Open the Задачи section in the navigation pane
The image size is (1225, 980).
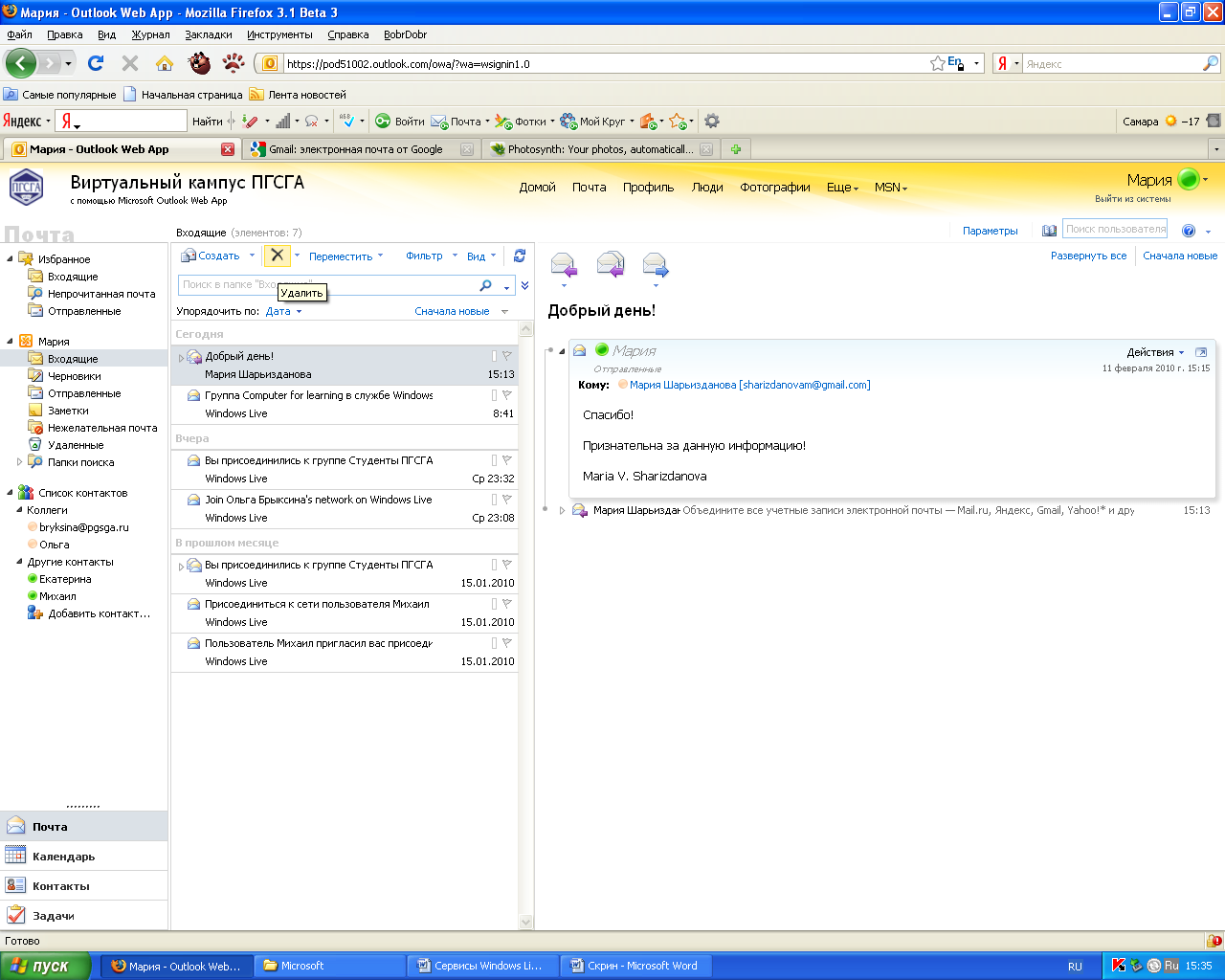tap(84, 916)
